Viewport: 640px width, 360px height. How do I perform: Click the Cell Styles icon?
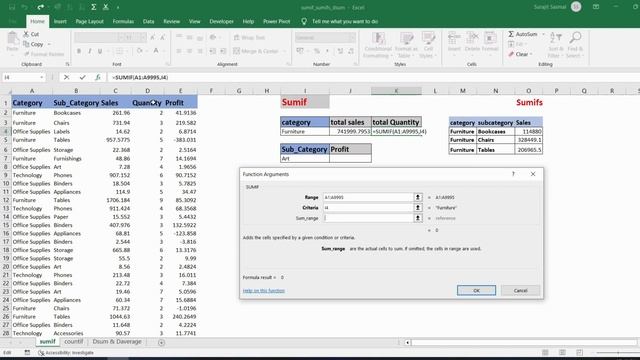428,38
